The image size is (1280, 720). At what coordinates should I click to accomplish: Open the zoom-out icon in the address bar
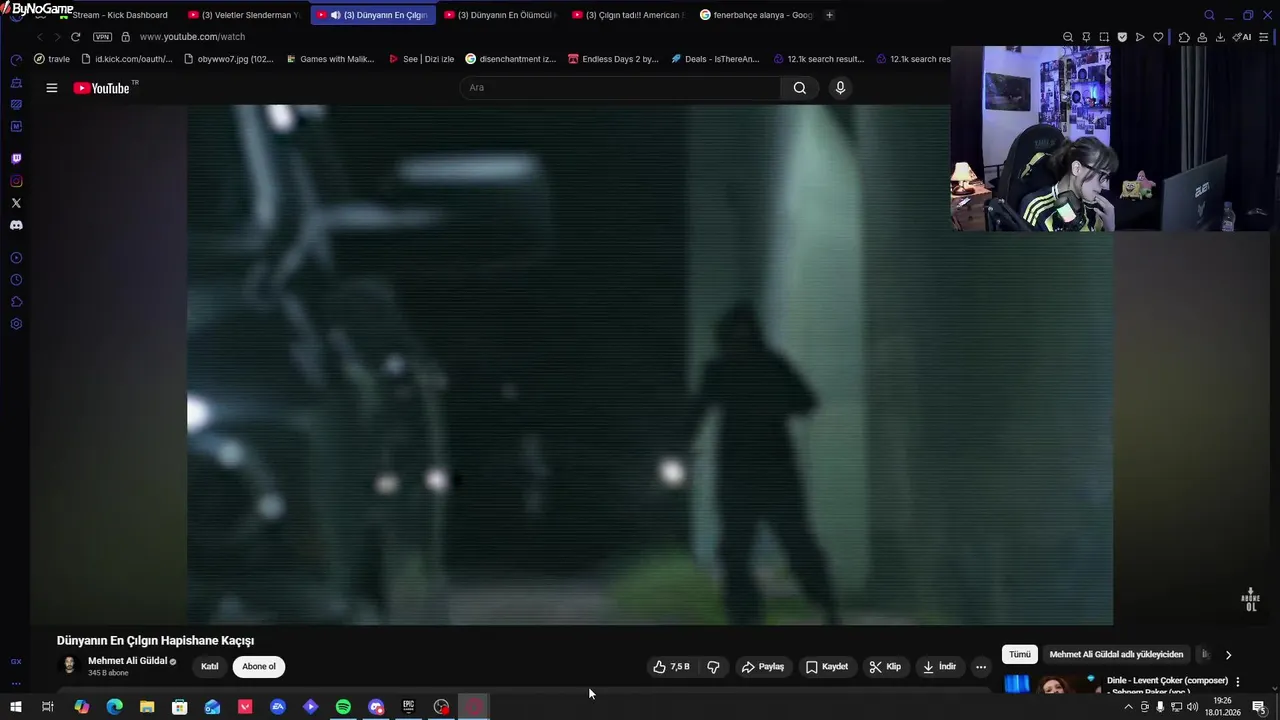(x=1068, y=37)
